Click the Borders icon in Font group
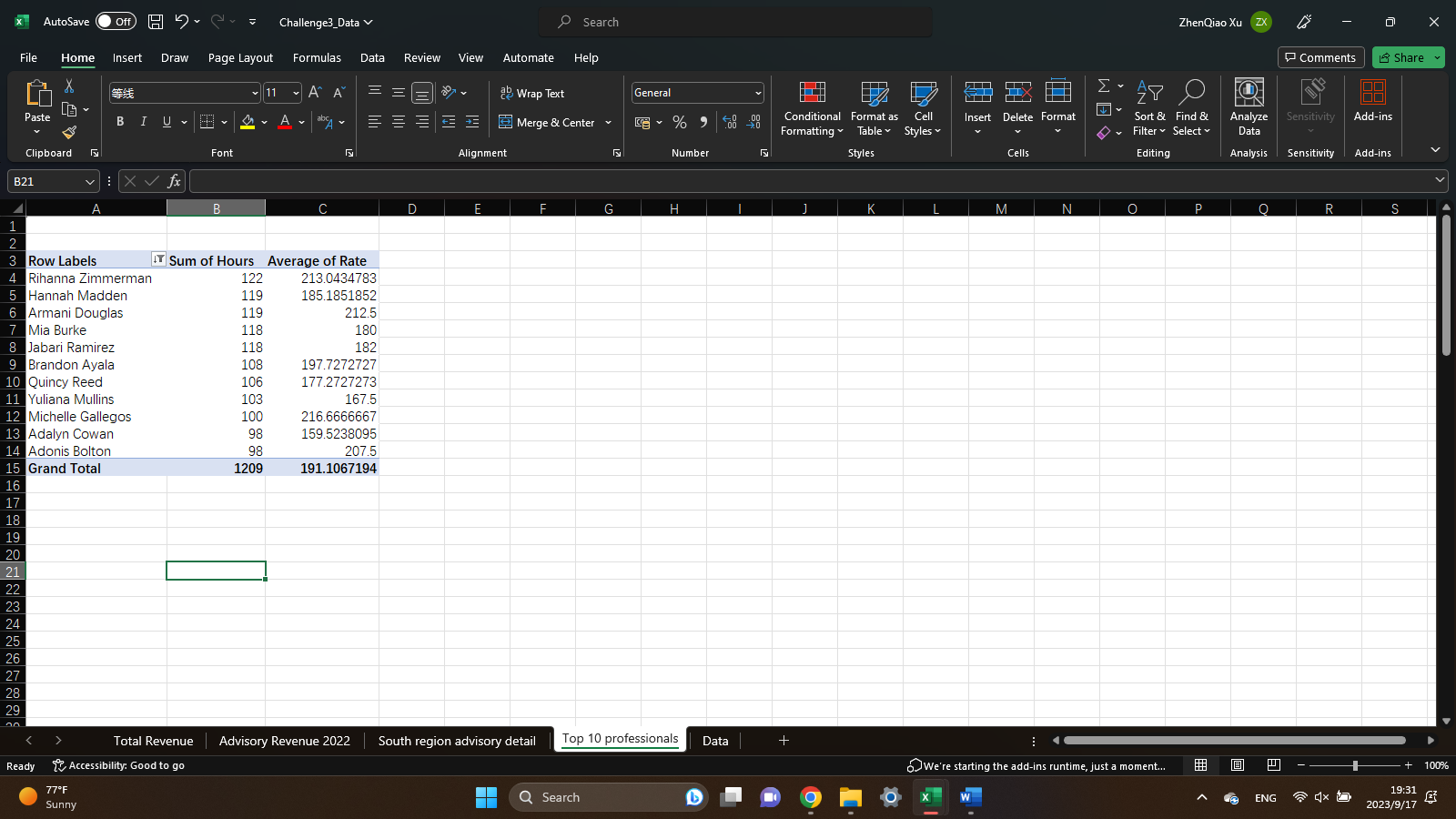This screenshot has height=819, width=1456. (207, 122)
